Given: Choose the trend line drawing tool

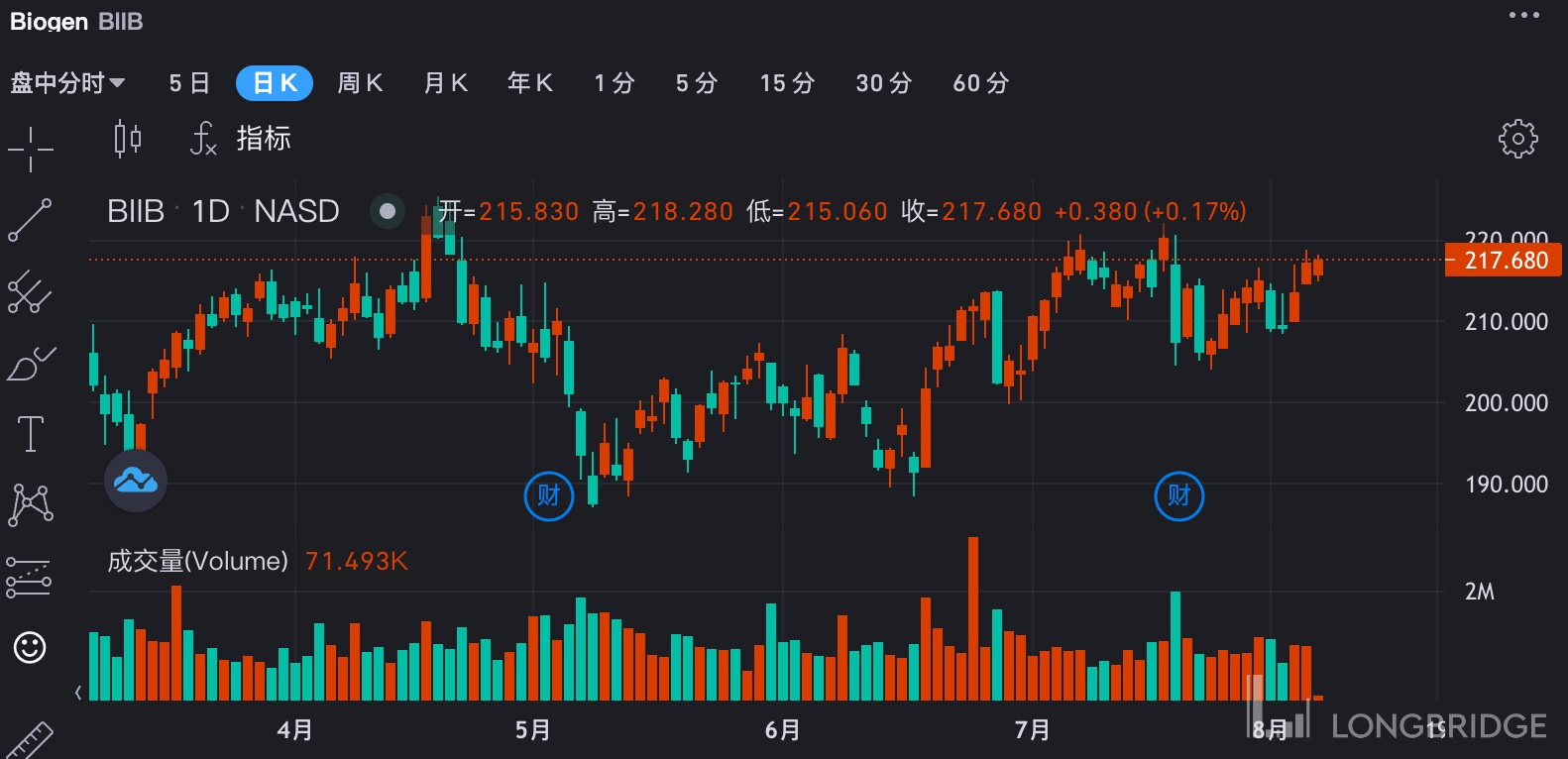Looking at the screenshot, I should (30, 220).
